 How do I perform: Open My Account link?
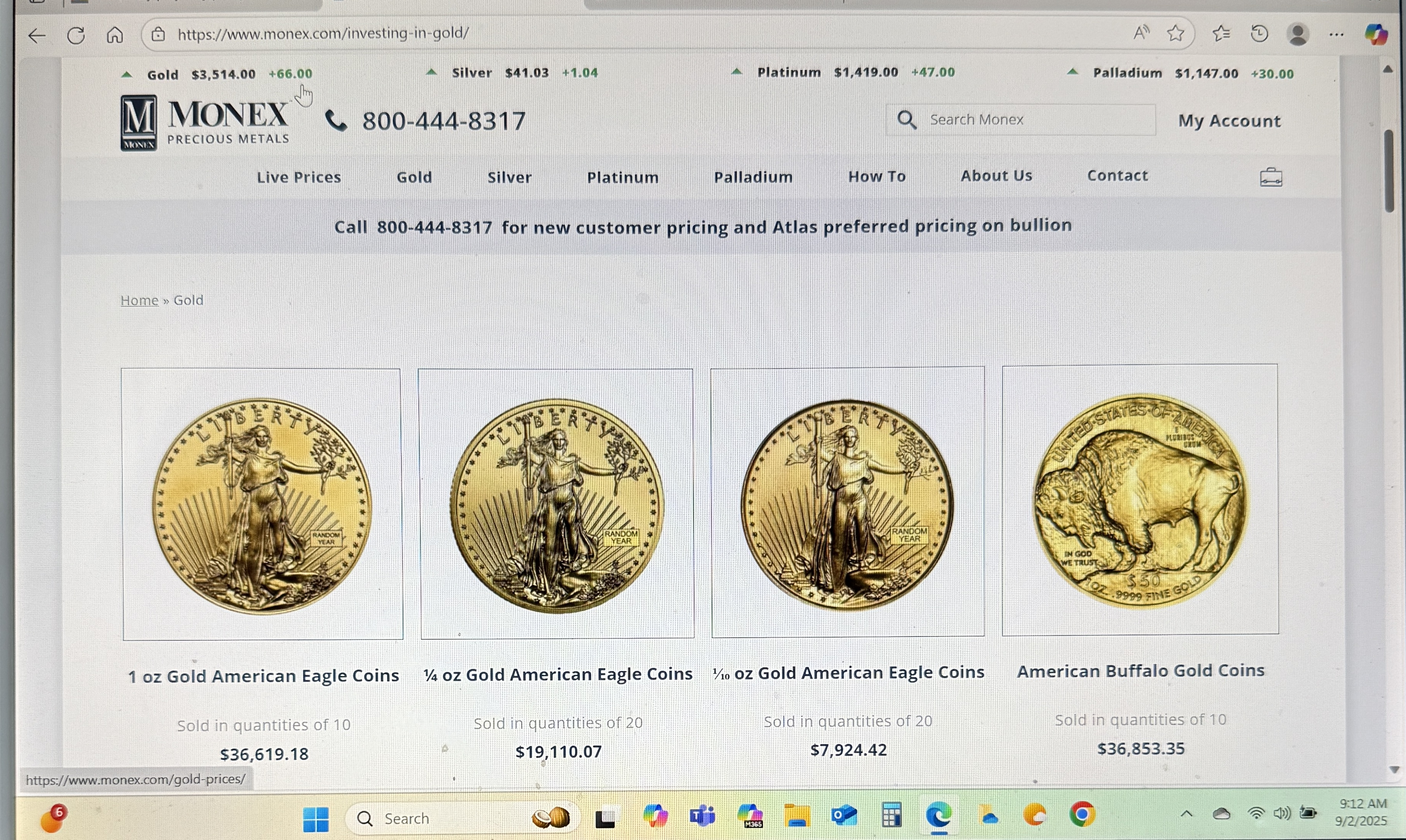pos(1229,121)
